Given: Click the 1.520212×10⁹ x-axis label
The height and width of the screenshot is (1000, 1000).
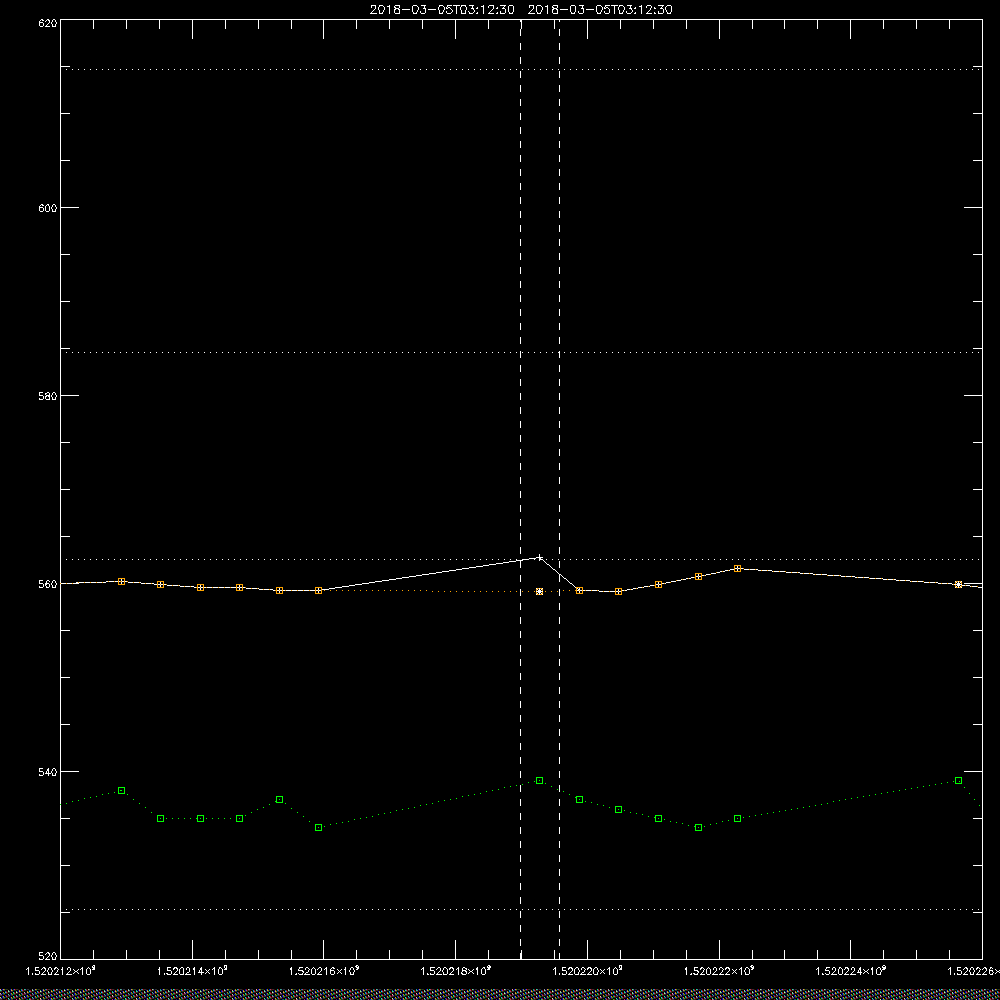Looking at the screenshot, I should click(x=60, y=971).
